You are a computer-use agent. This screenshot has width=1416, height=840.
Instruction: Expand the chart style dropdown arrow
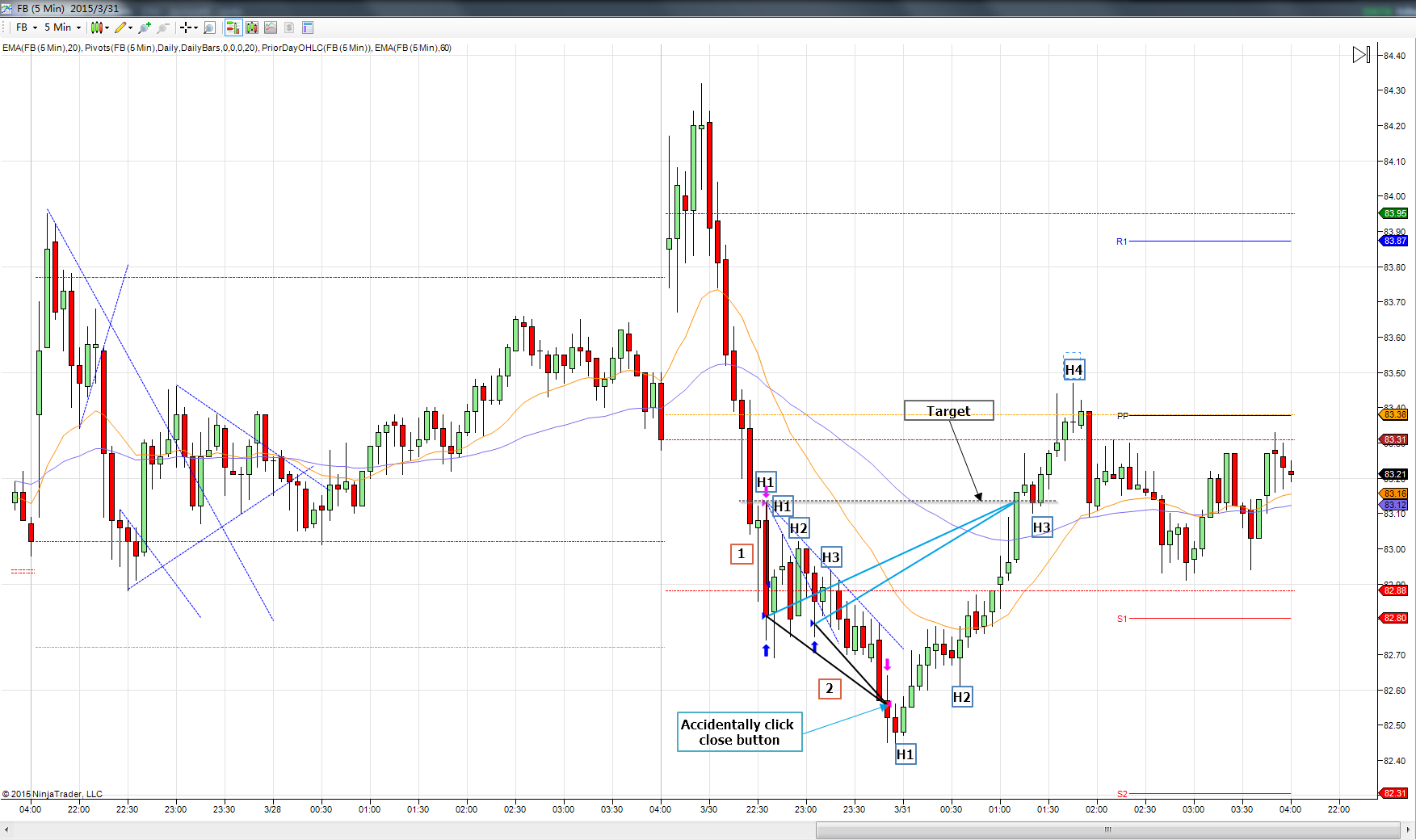point(107,27)
